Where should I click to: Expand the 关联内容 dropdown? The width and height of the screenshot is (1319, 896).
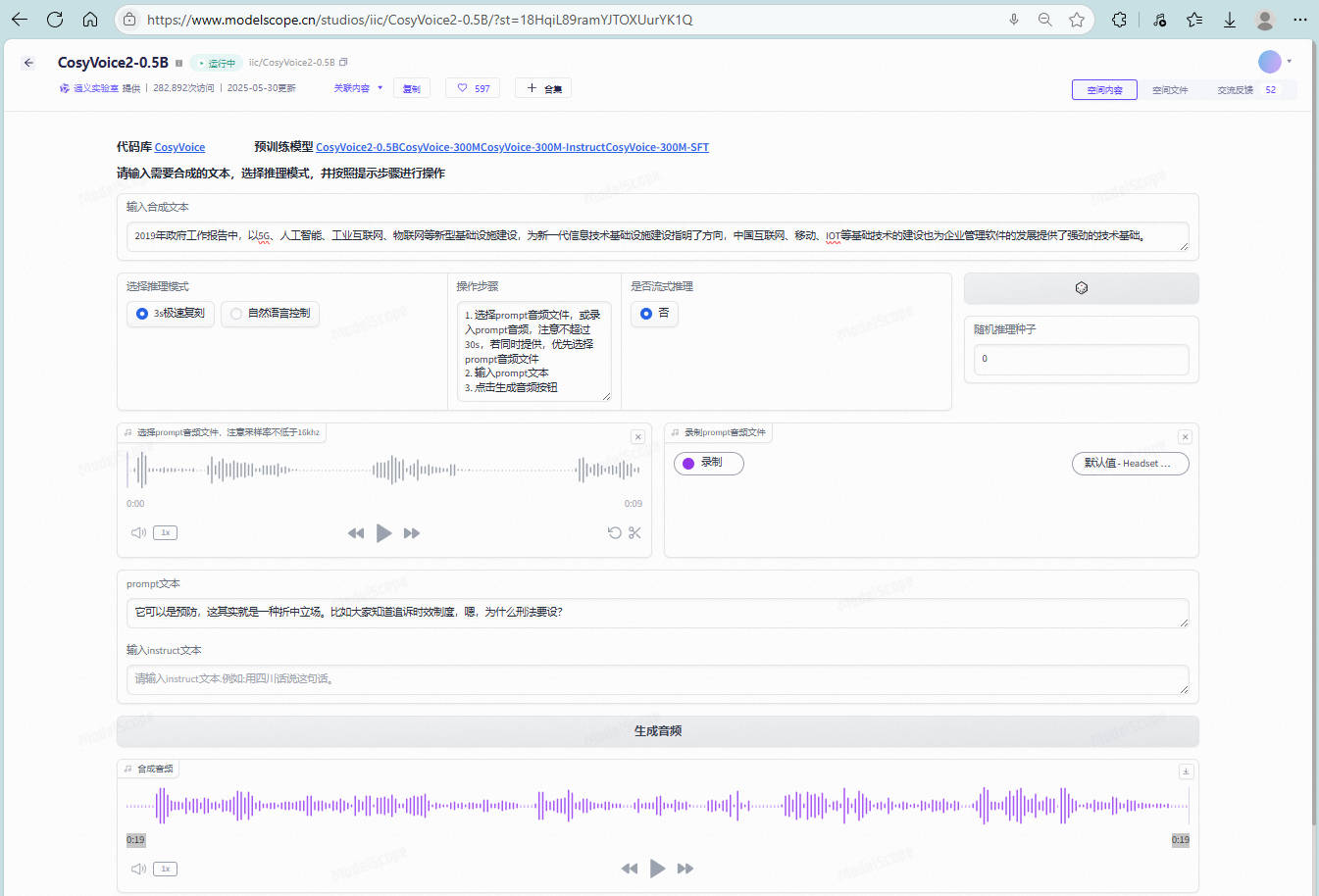pyautogui.click(x=358, y=88)
